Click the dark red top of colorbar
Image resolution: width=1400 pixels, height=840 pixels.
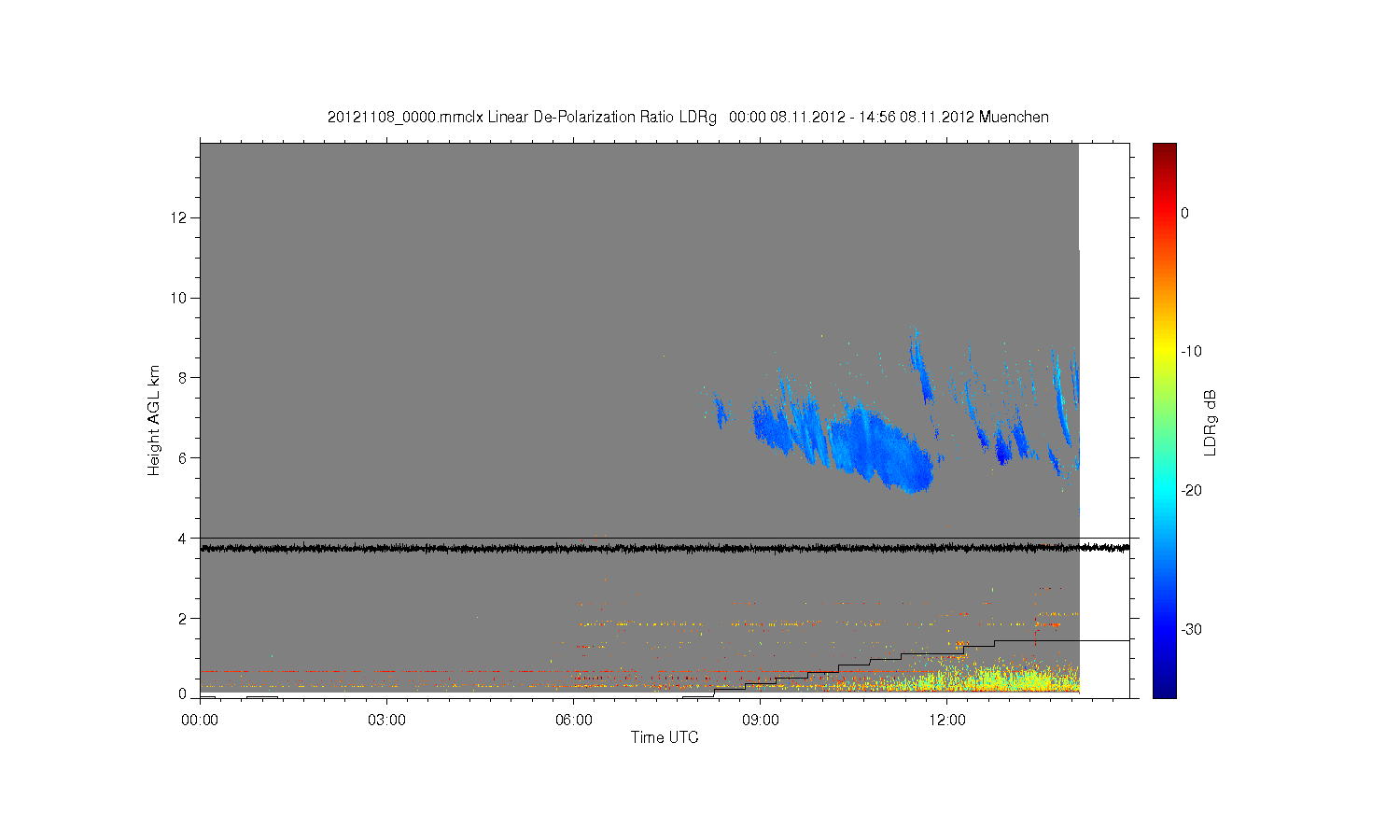(1165, 149)
